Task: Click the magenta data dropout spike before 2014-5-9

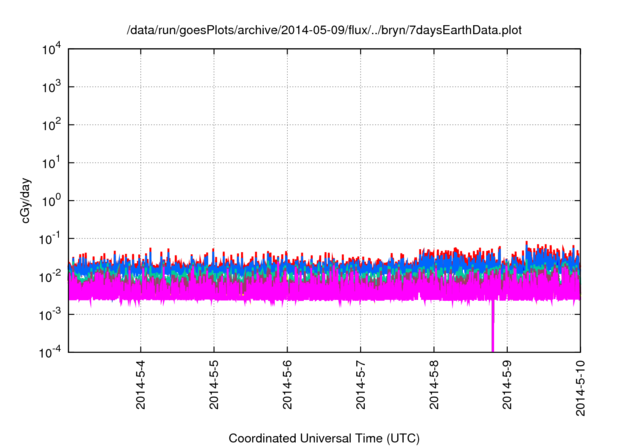Action: (493, 326)
